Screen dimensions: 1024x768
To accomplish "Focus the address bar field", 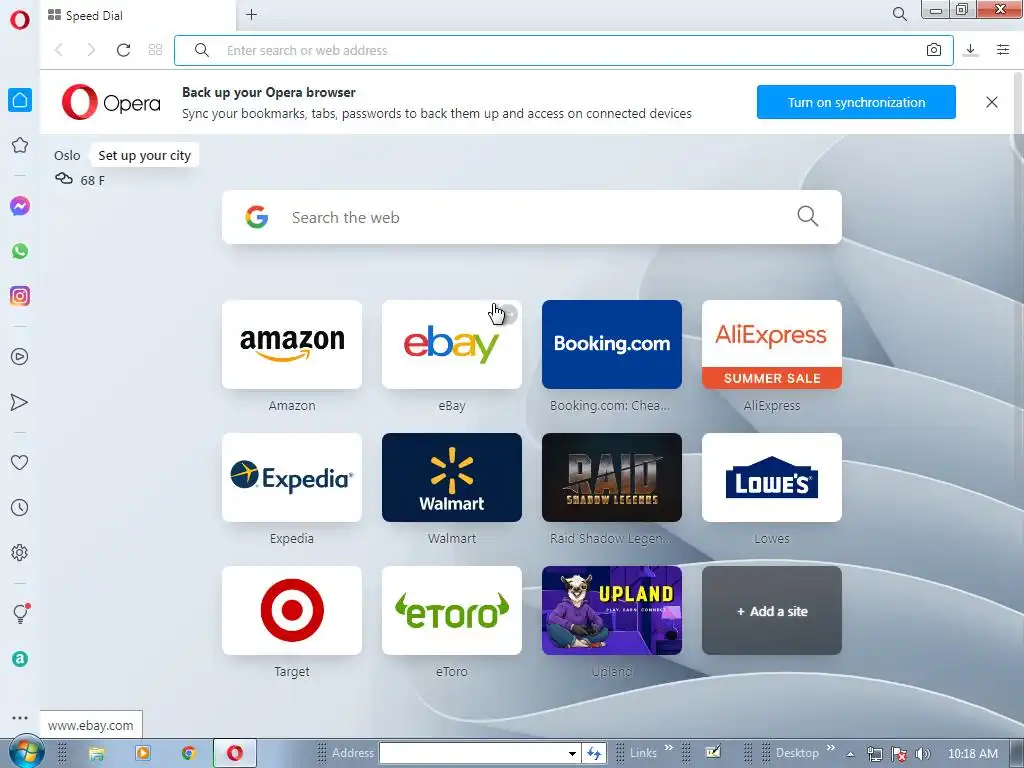I will [564, 50].
